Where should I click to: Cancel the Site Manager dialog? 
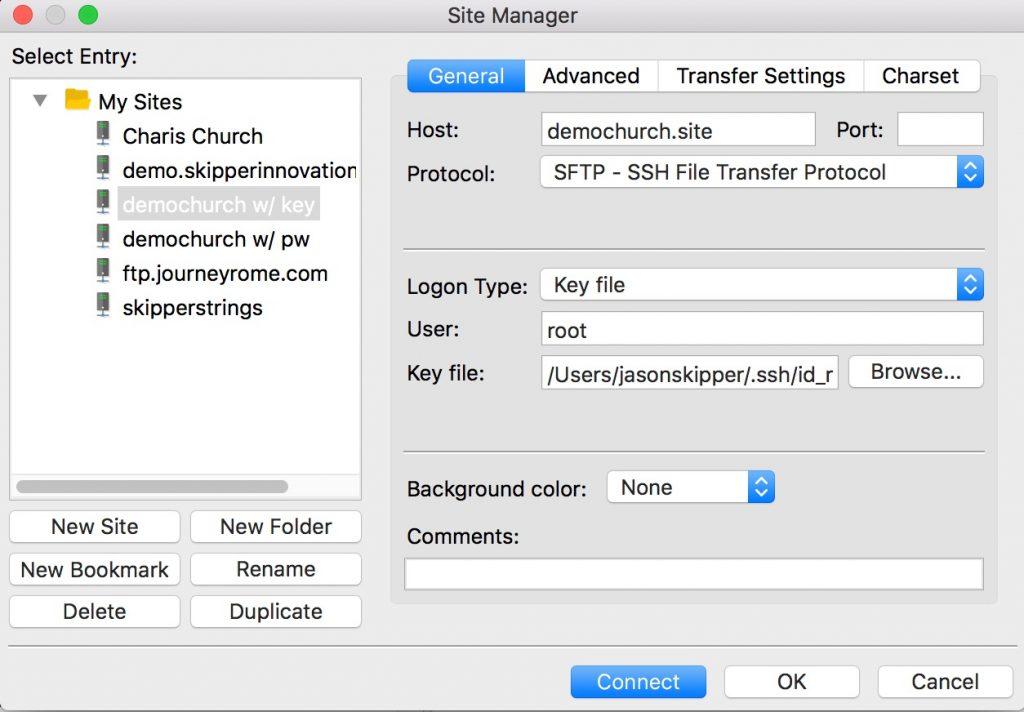tap(945, 682)
